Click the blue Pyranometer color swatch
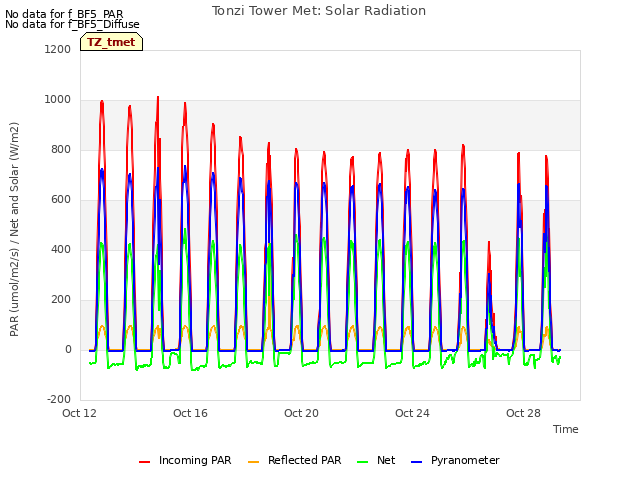640x480 pixels. point(416,462)
